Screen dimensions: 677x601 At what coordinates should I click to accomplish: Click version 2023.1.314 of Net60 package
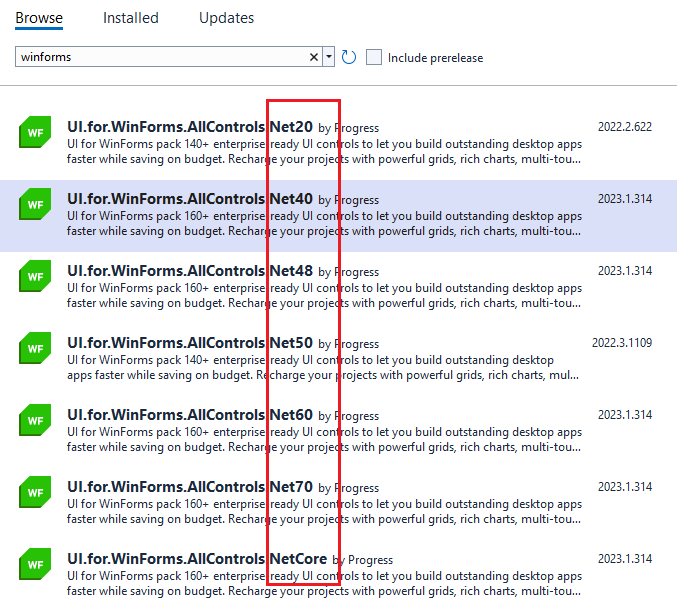coord(625,415)
